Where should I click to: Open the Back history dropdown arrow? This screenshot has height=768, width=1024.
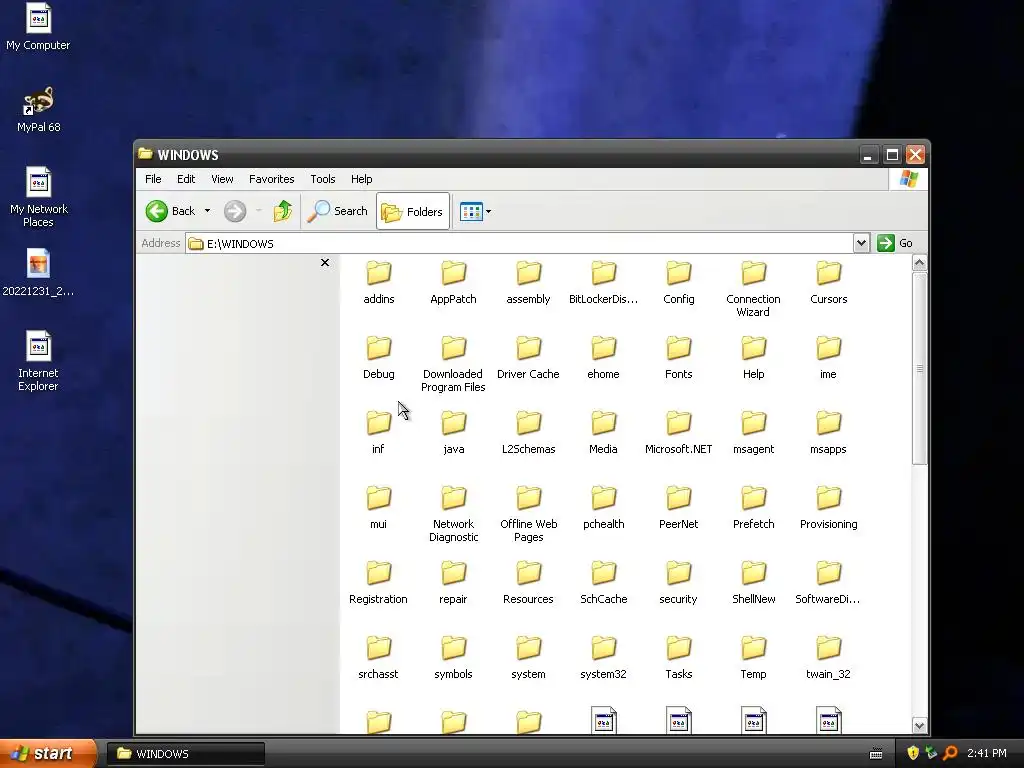coord(207,211)
